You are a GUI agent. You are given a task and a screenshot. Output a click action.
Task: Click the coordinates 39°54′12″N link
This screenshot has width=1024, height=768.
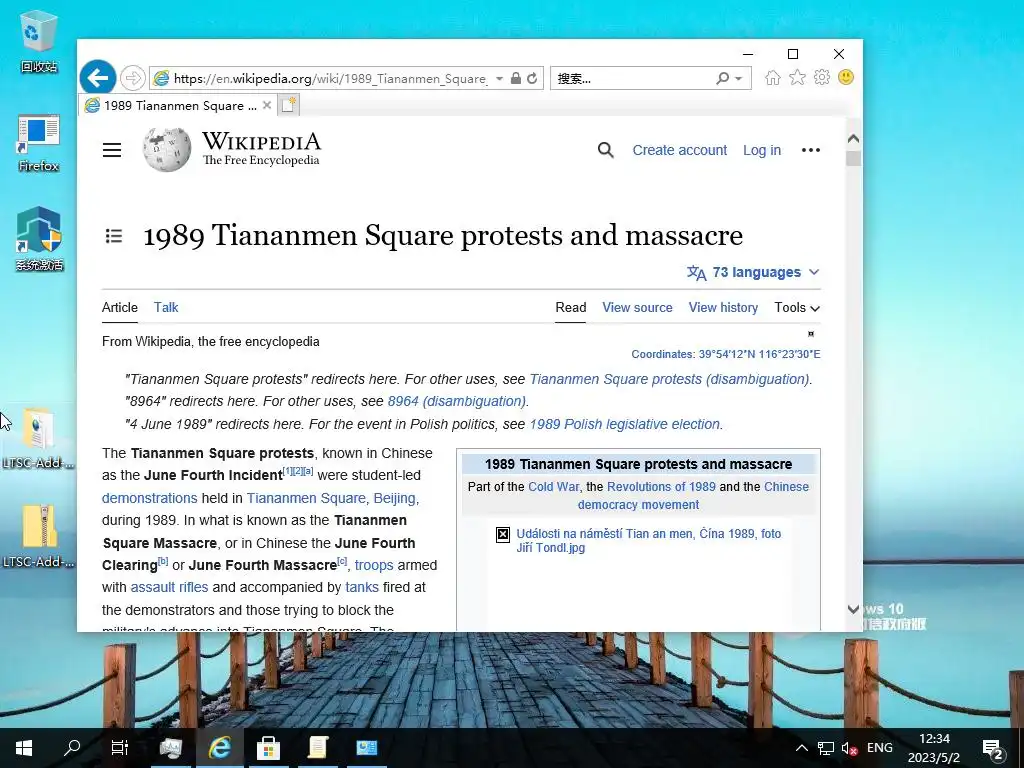pos(759,355)
